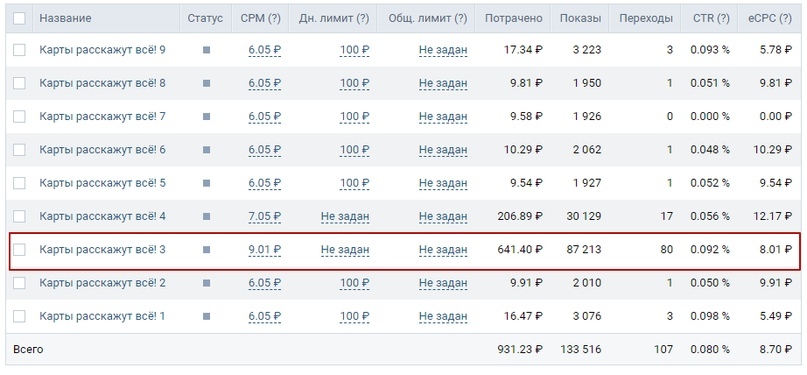Click spent value 641.40 ₽
Image resolution: width=807 pixels, height=375 pixels.
[x=520, y=249]
